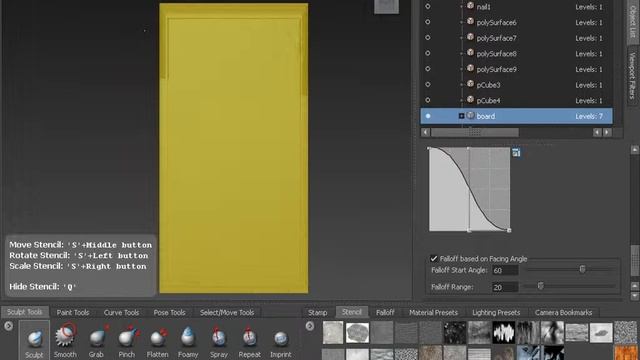Expand the board object tree node
The height and width of the screenshot is (360, 640).
(x=461, y=116)
